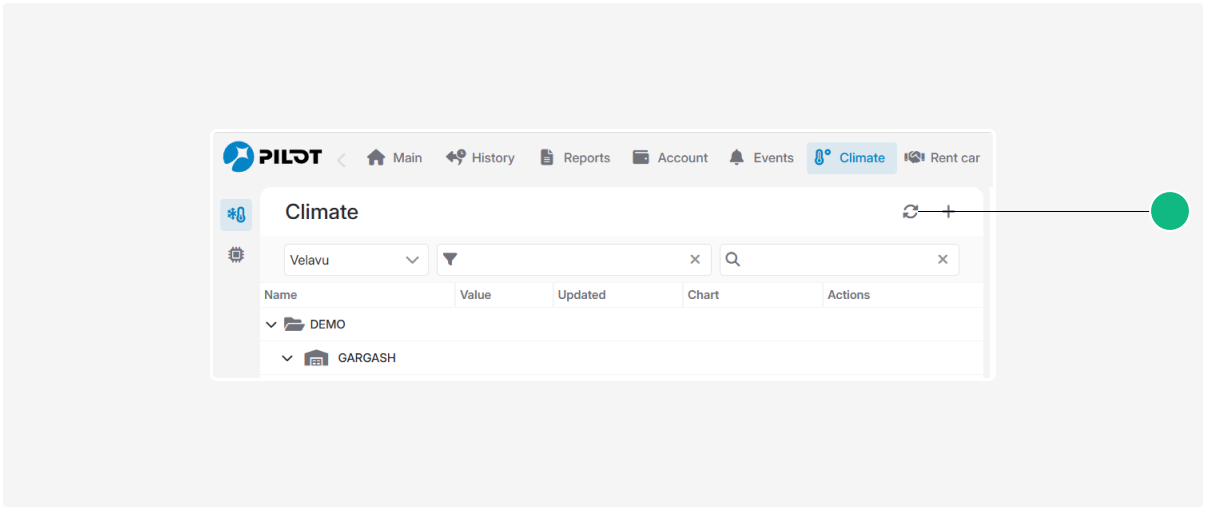Clear the filter field

[x=695, y=260]
